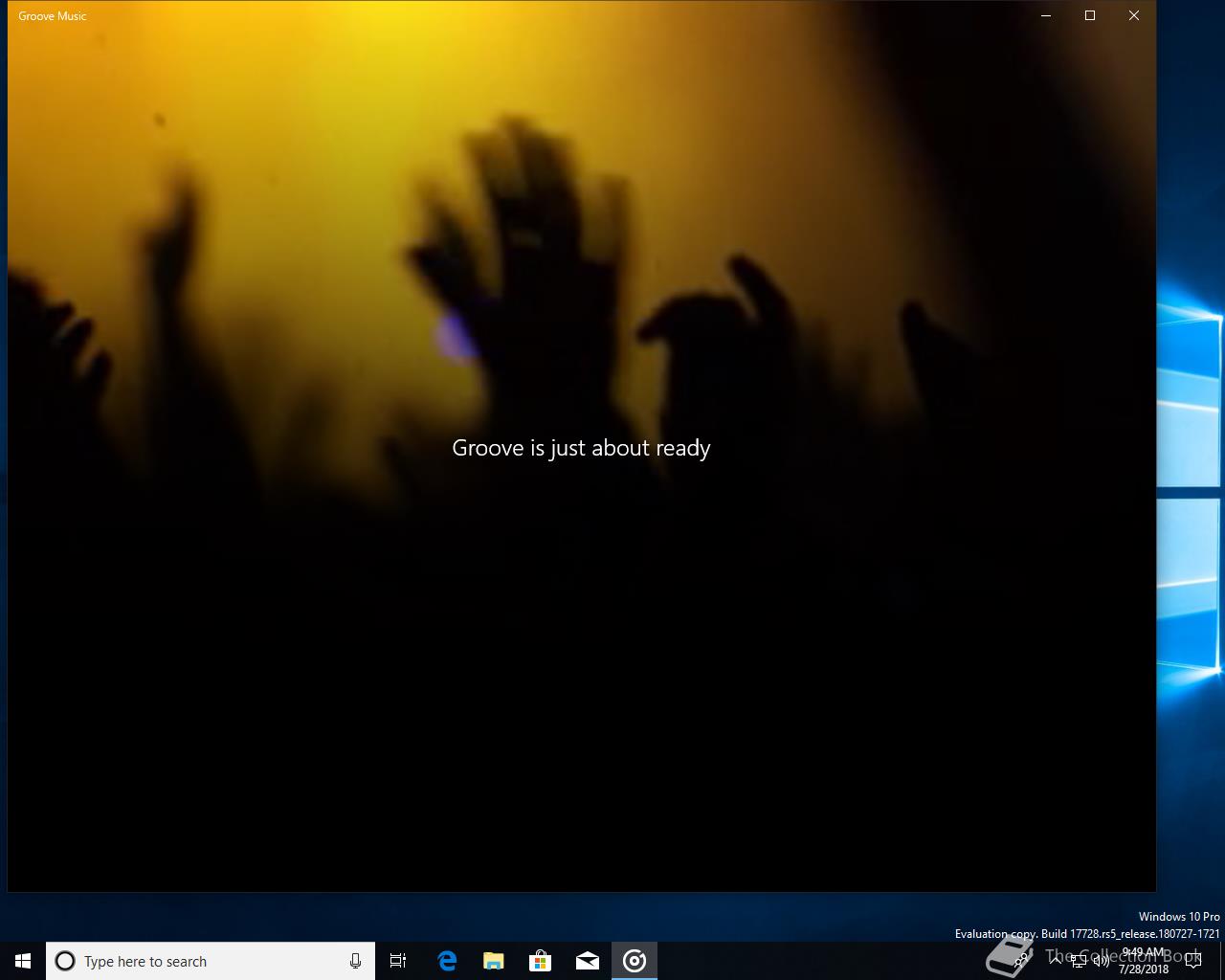Minimize the Groove Music window
Image resolution: width=1225 pixels, height=980 pixels.
coord(1046,15)
